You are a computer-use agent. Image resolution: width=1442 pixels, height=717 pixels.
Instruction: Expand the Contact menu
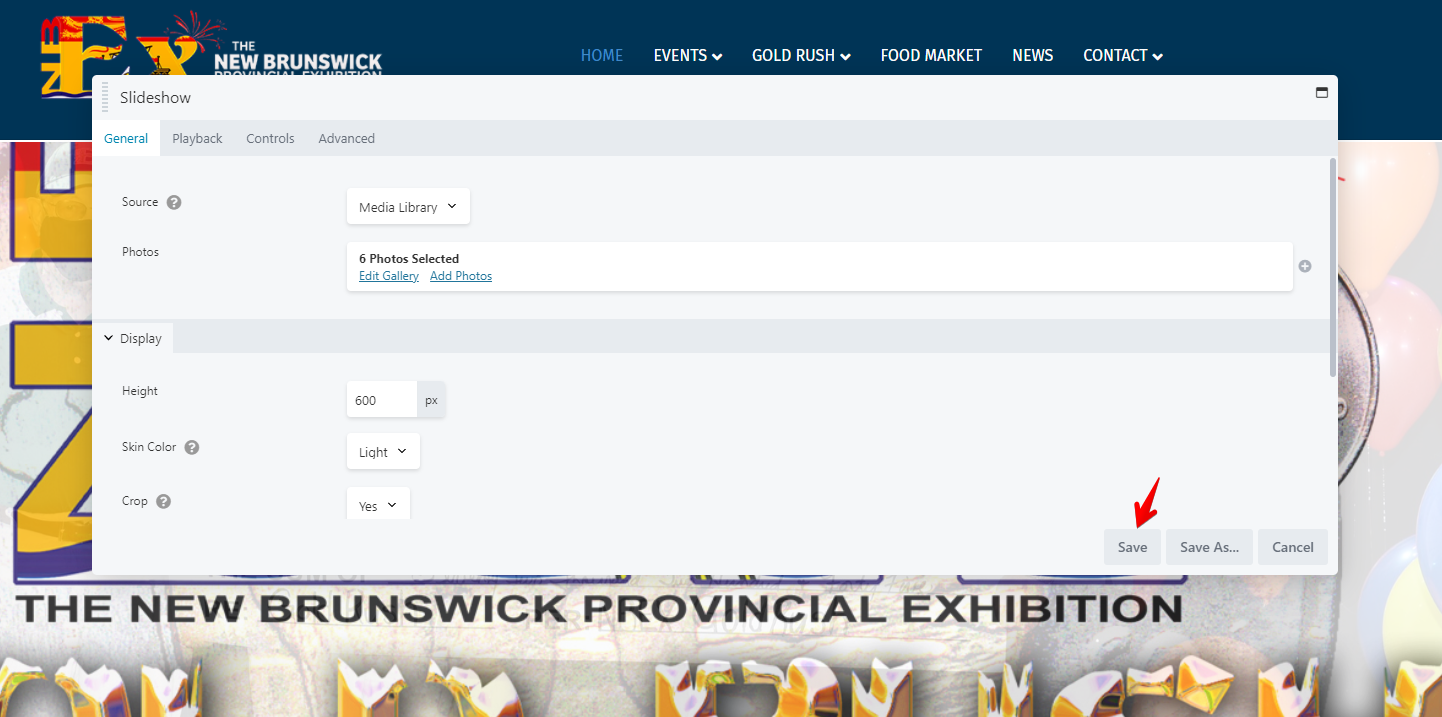[1123, 56]
